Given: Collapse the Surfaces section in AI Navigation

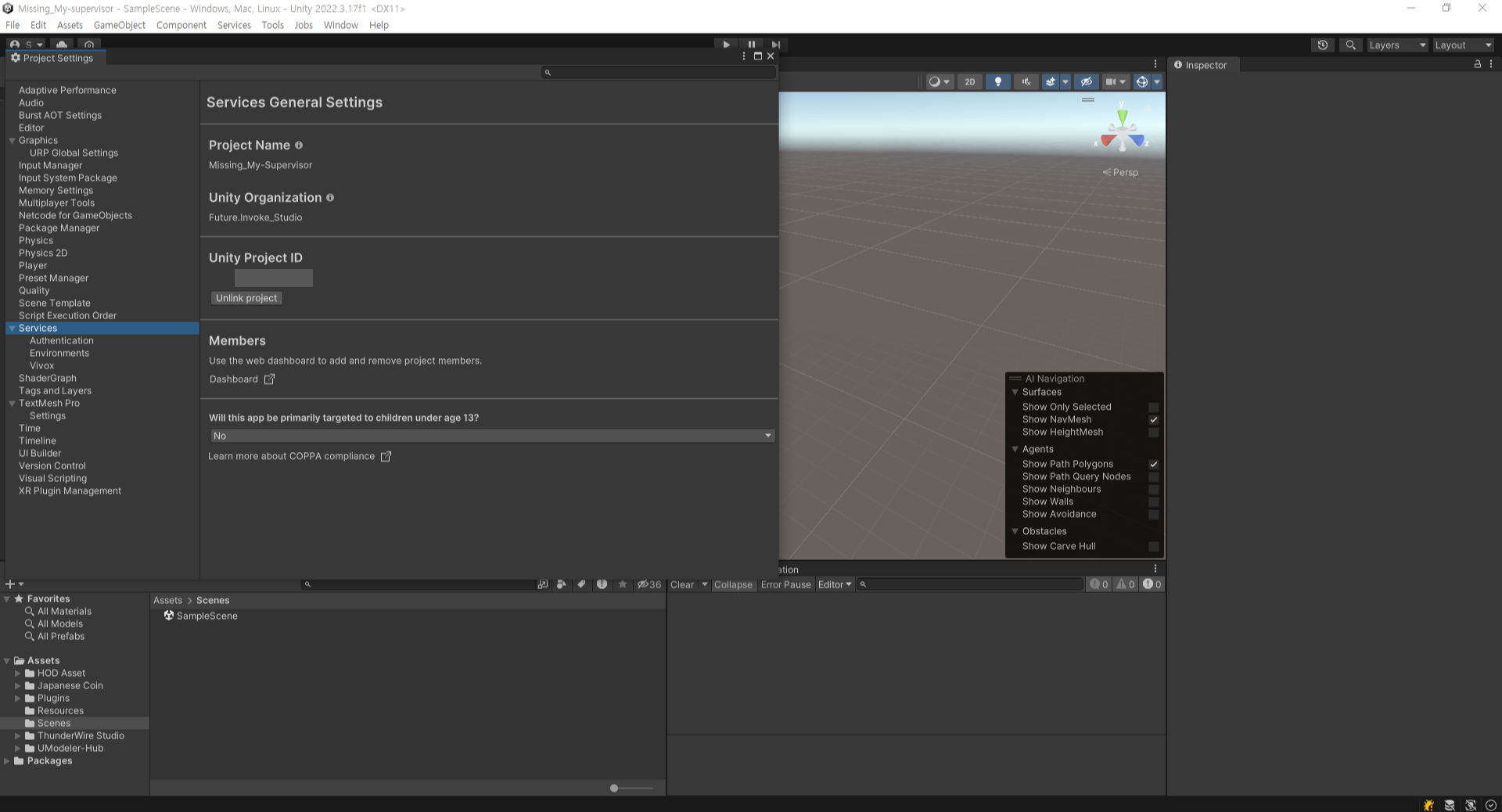Looking at the screenshot, I should pyautogui.click(x=1015, y=392).
